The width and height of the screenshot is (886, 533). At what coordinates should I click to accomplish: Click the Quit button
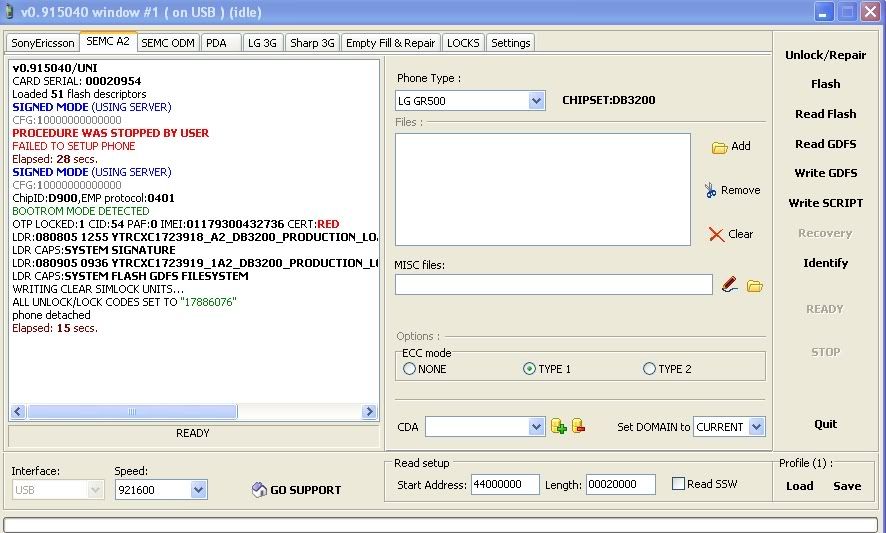[826, 424]
